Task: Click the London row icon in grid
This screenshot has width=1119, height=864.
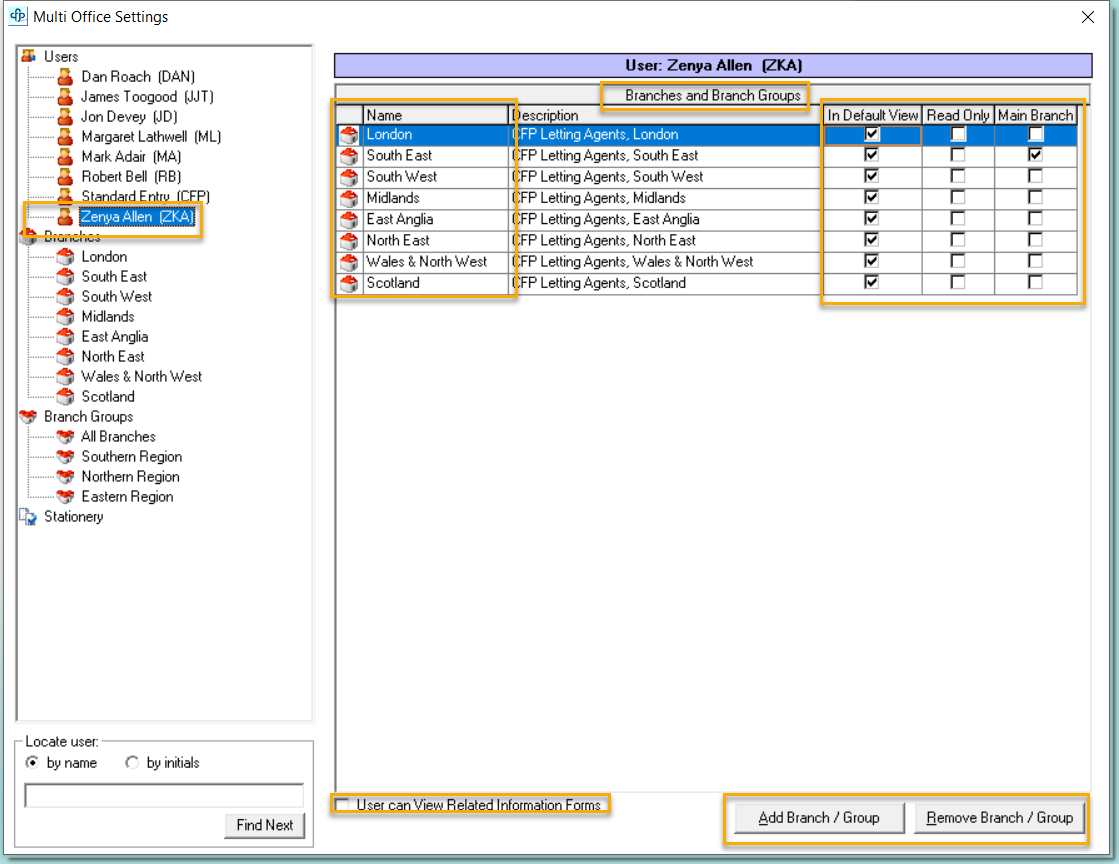Action: [349, 135]
